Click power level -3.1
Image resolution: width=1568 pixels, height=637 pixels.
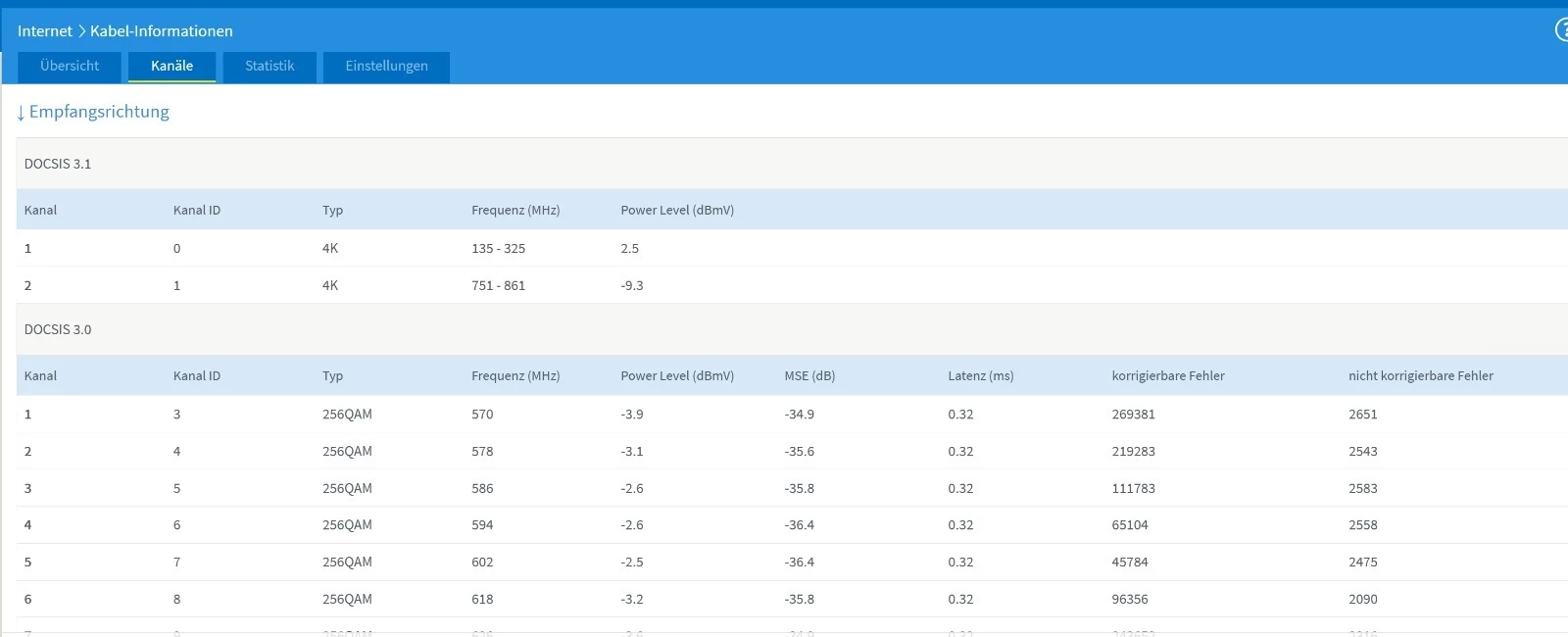tap(632, 452)
